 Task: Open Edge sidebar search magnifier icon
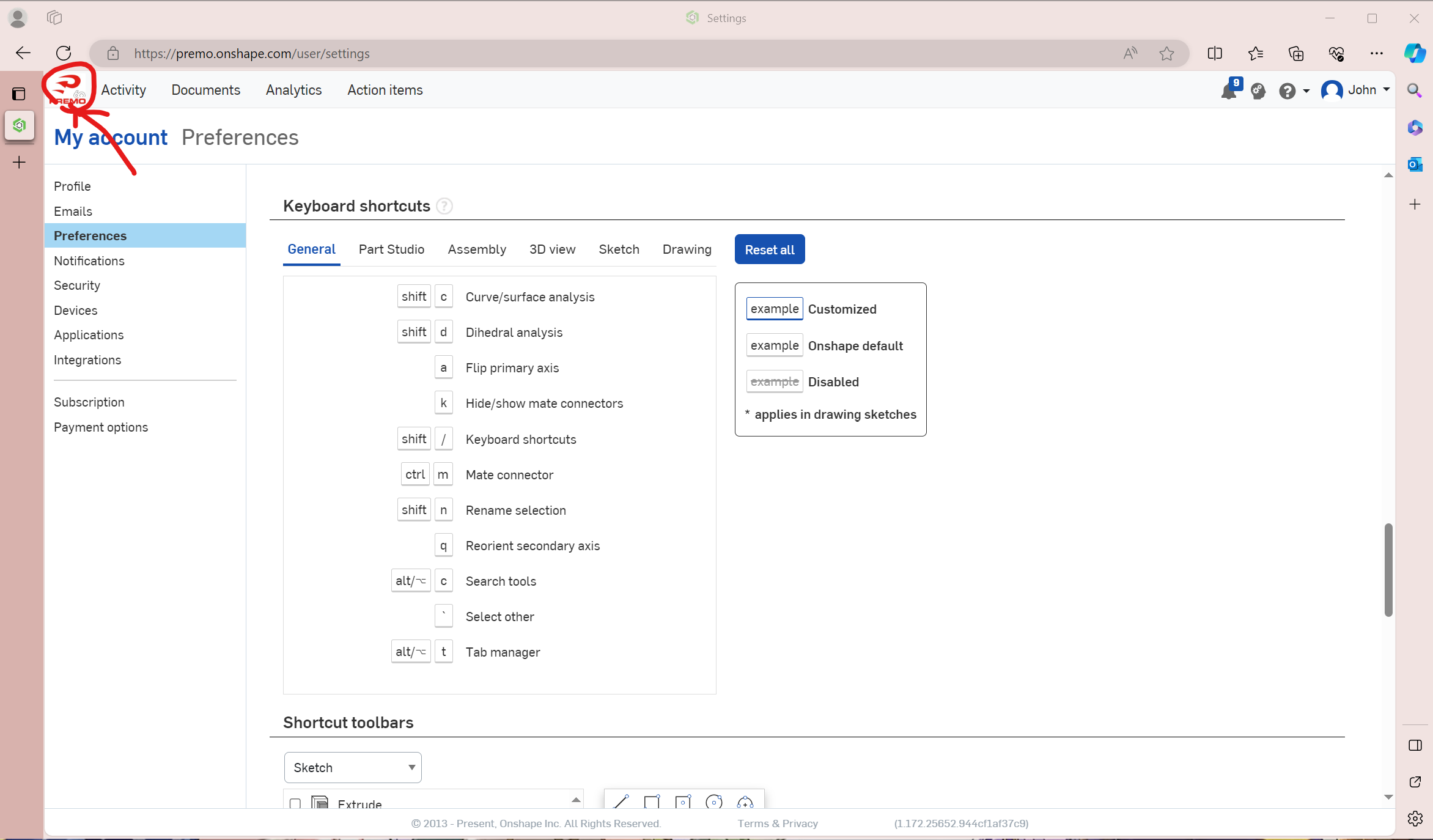1415,91
